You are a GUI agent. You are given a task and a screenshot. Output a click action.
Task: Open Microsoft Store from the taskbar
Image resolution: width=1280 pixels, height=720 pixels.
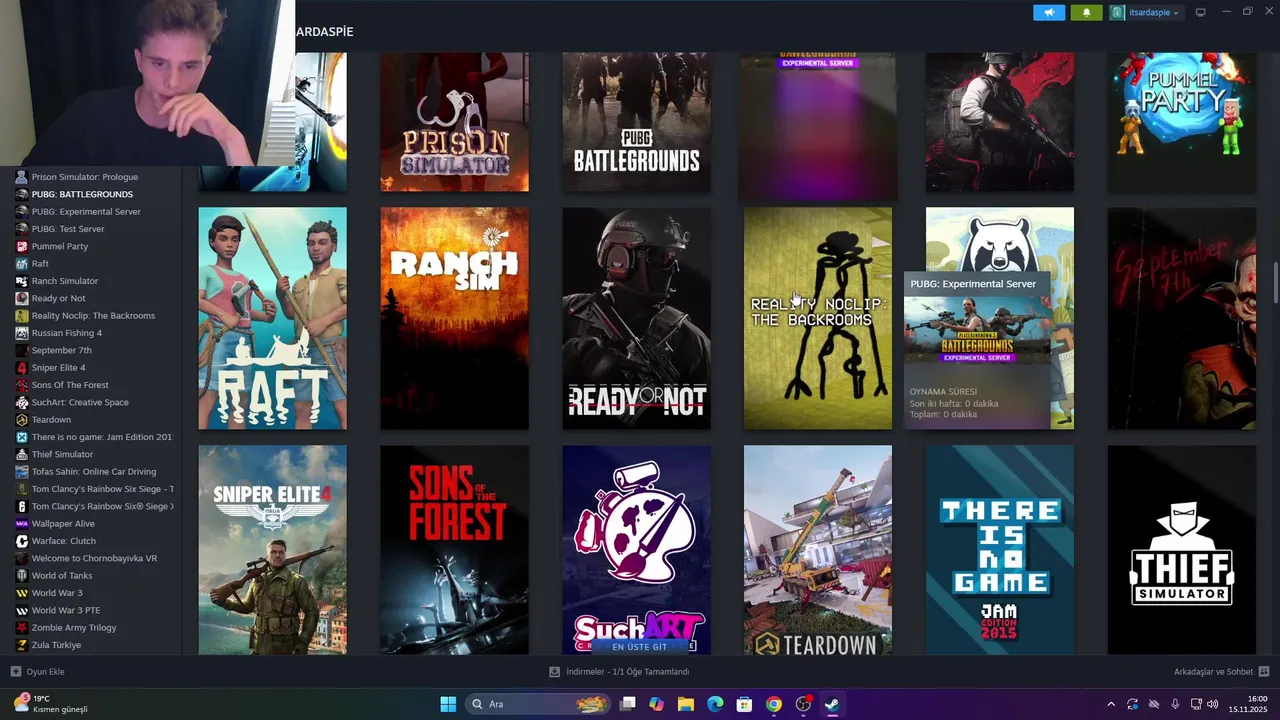[744, 704]
